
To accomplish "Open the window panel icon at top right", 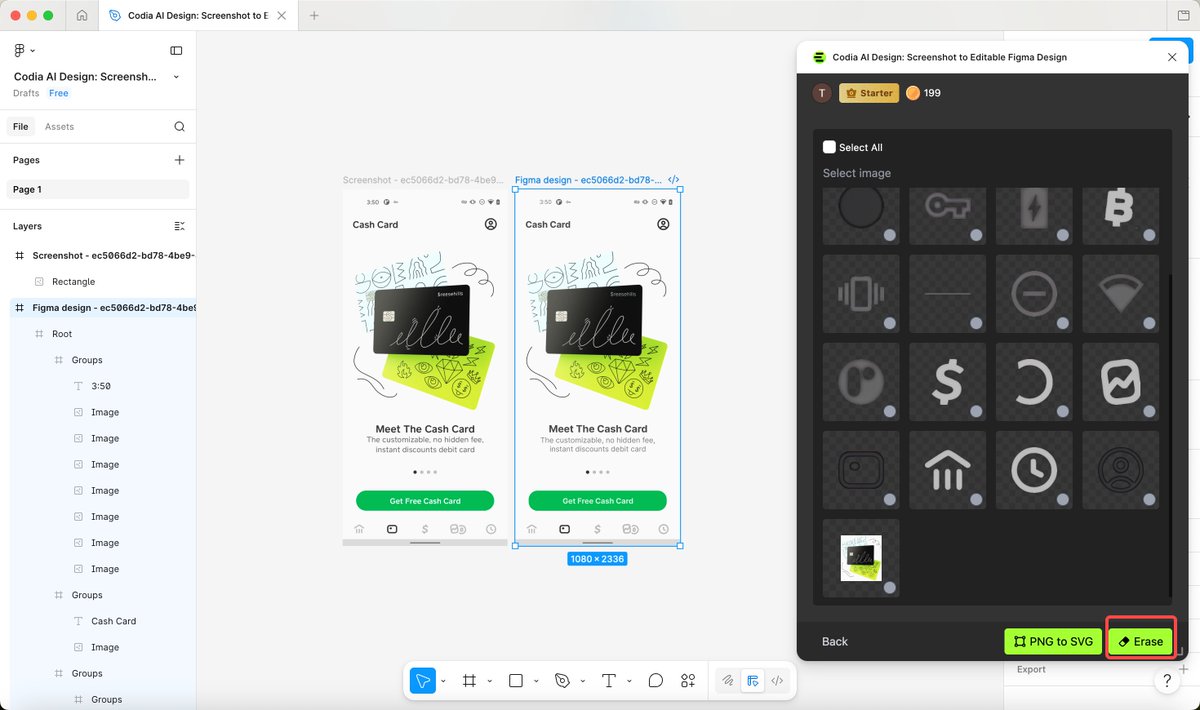I will (x=1184, y=15).
